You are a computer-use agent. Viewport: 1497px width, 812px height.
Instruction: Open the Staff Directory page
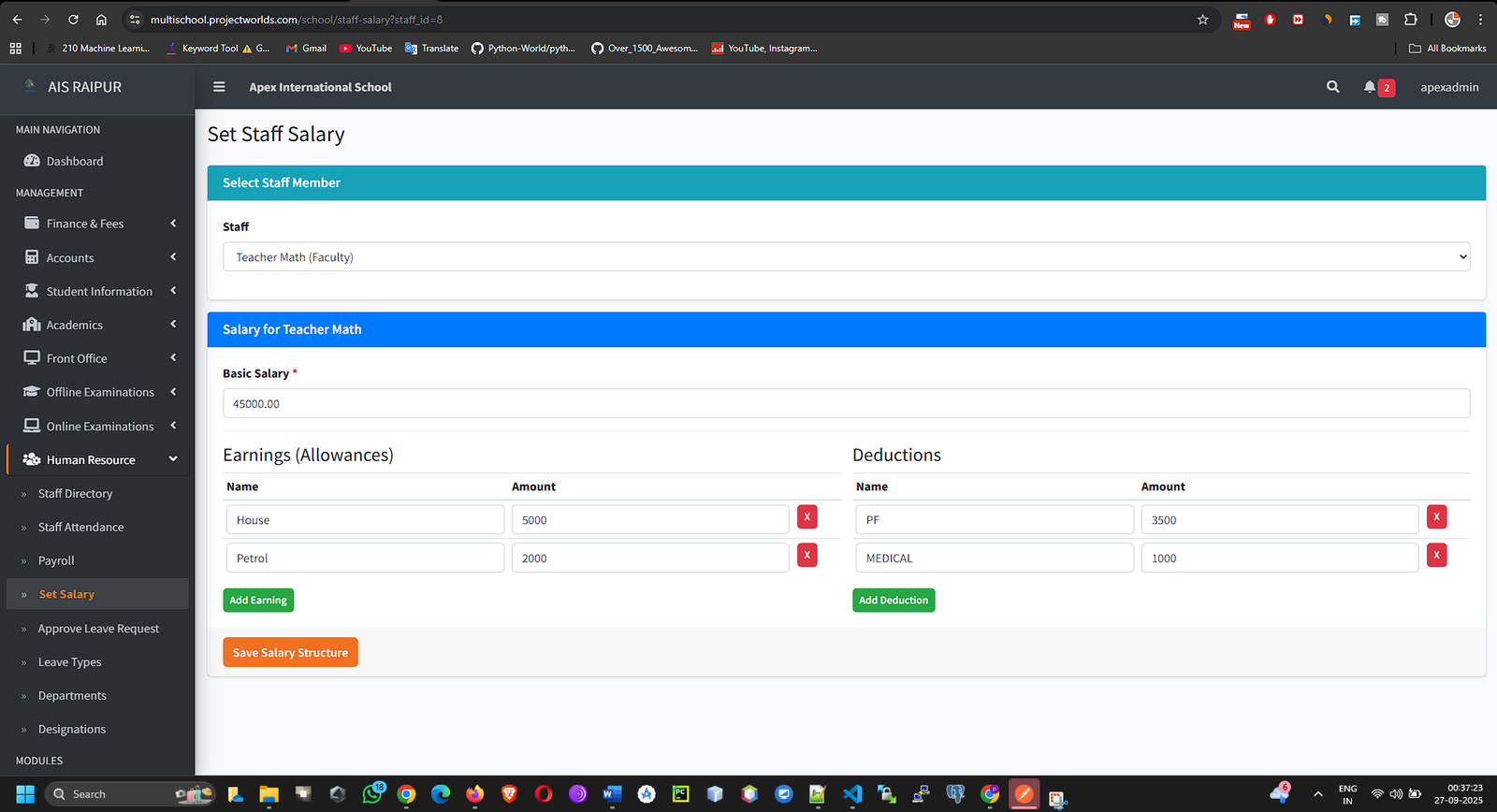point(75,494)
